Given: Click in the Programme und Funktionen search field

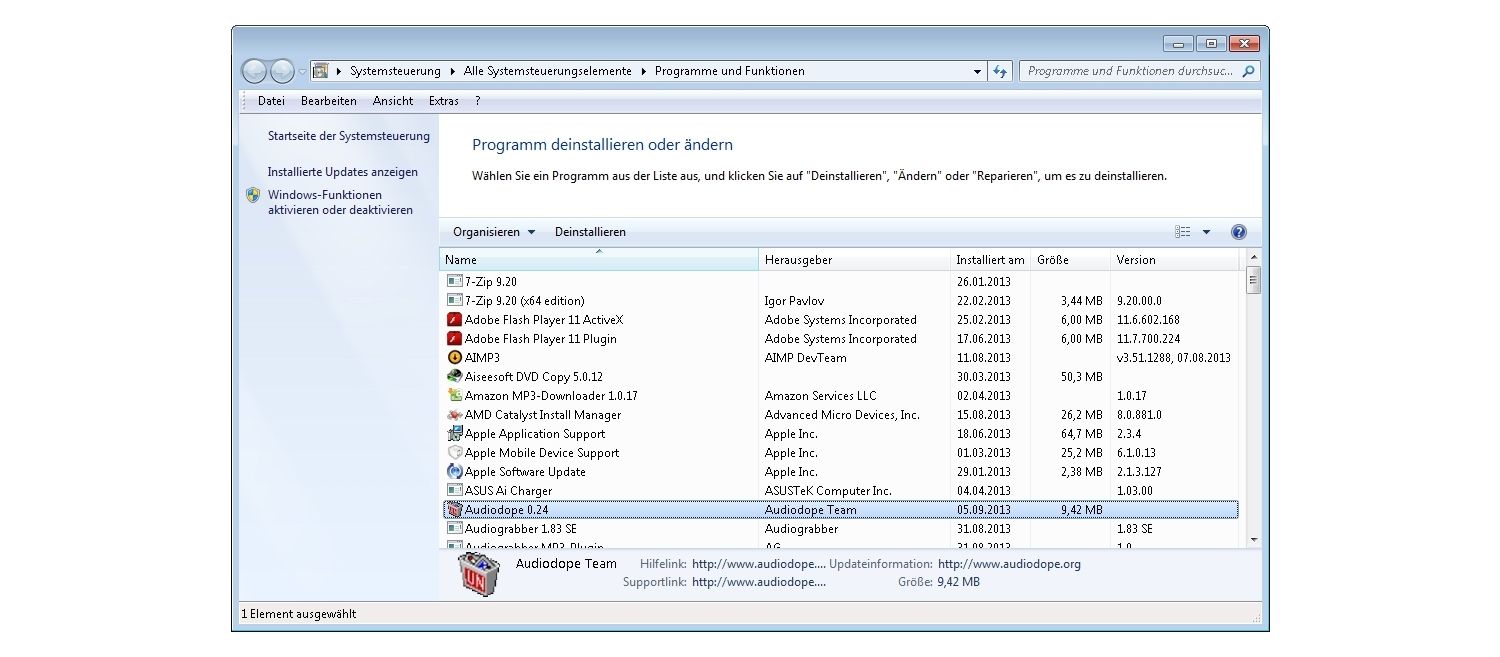Looking at the screenshot, I should tap(1130, 72).
